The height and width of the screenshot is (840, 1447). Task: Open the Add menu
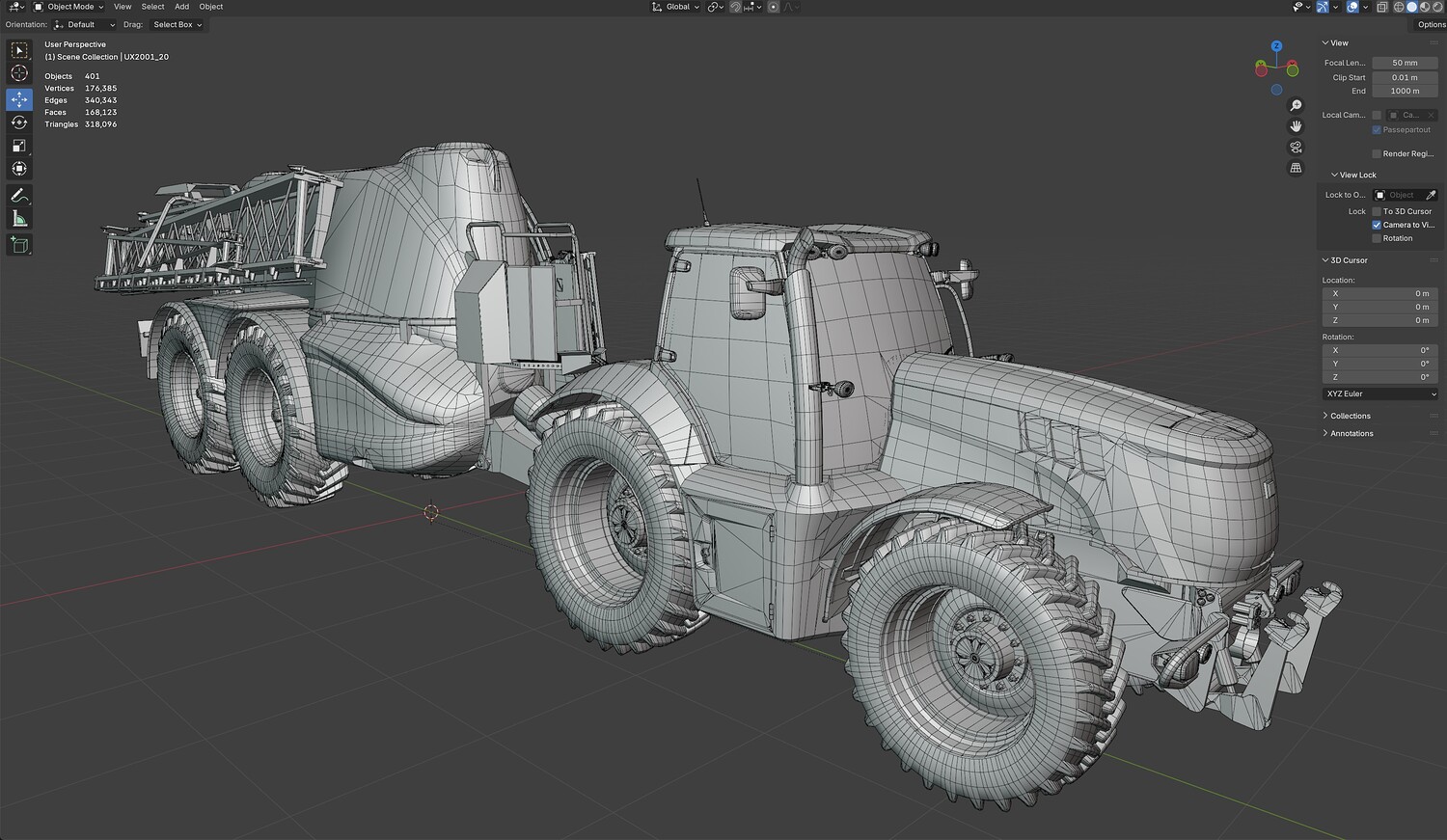click(181, 7)
